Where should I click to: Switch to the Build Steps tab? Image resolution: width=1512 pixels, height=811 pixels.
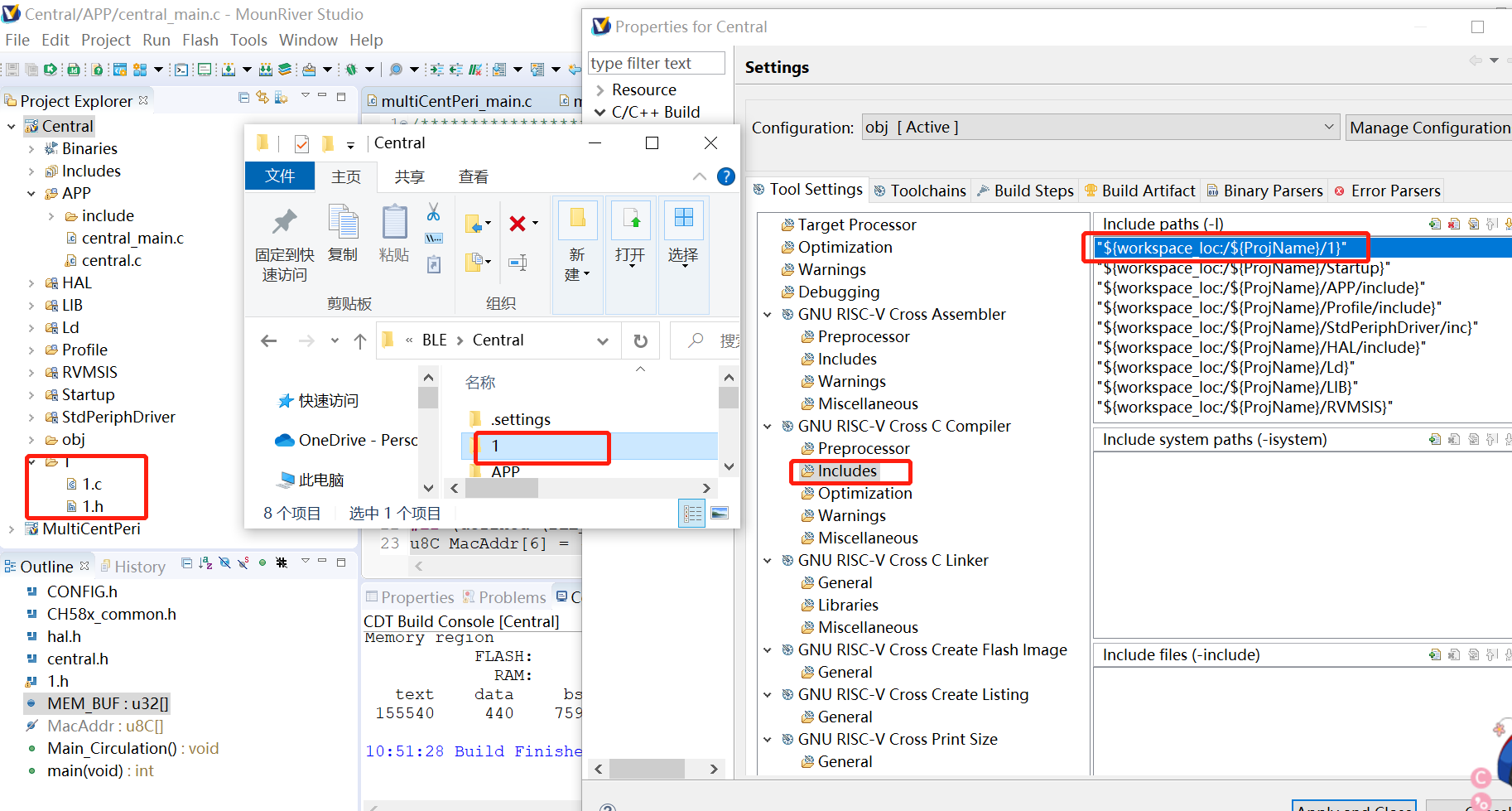click(1024, 191)
